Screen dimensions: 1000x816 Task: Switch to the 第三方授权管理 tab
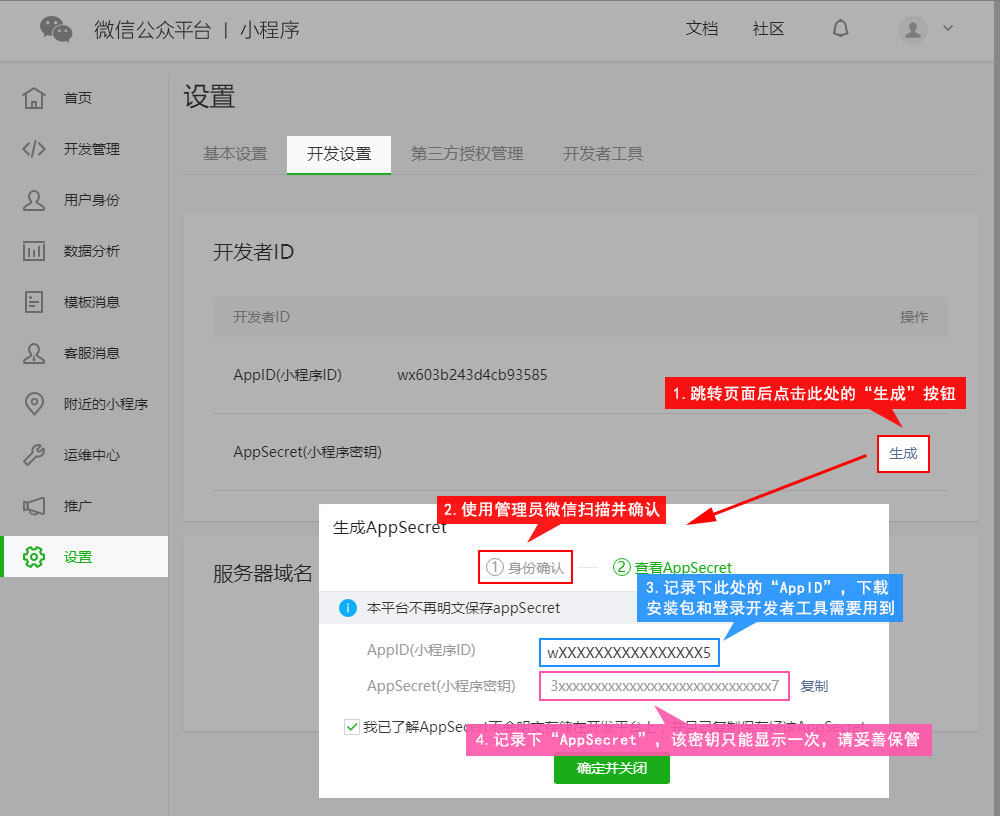pyautogui.click(x=467, y=154)
